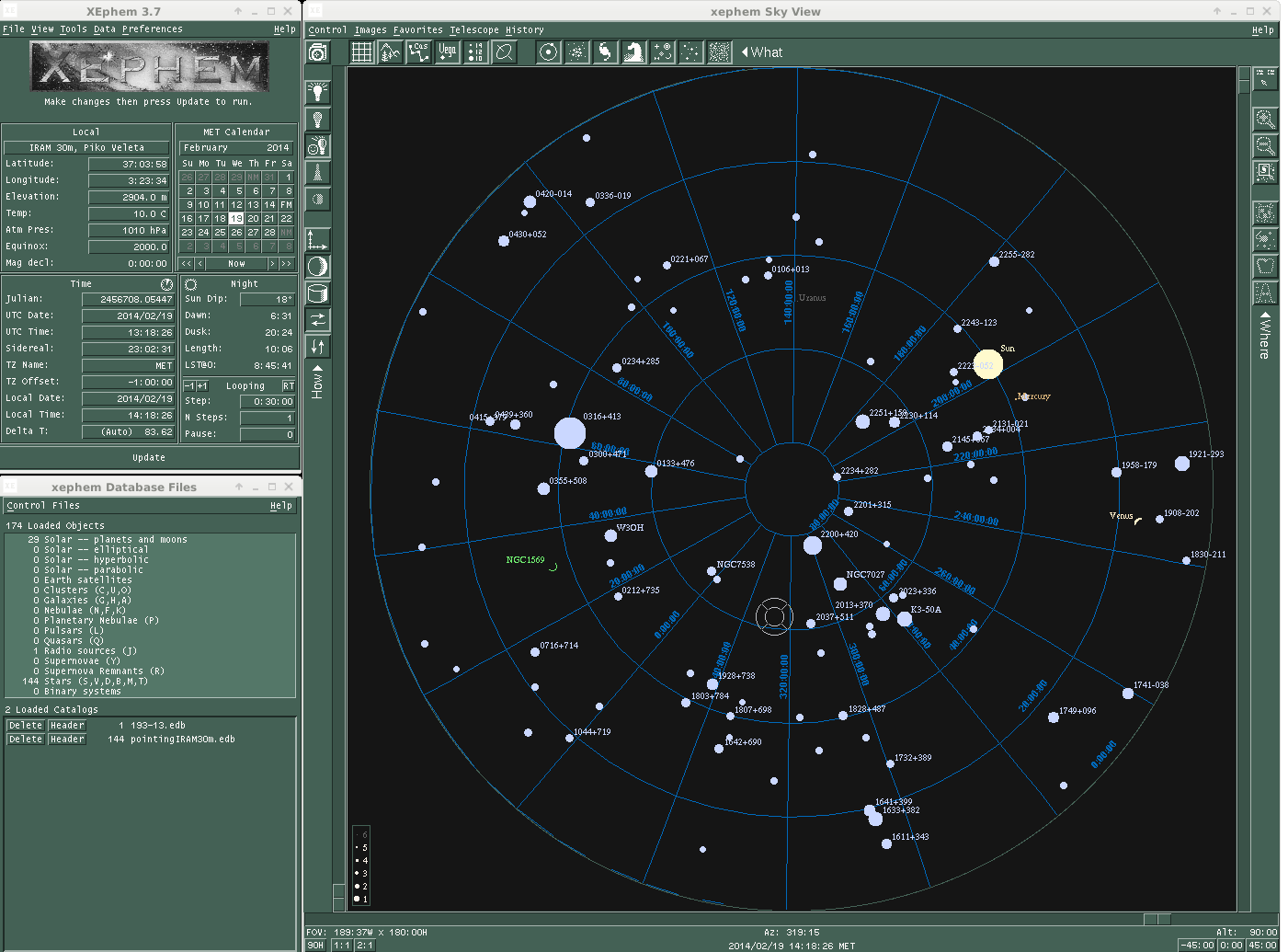Screen dimensions: 1288x952
Task: Toggle the sphere view icon in left toolbar
Action: tap(317, 267)
